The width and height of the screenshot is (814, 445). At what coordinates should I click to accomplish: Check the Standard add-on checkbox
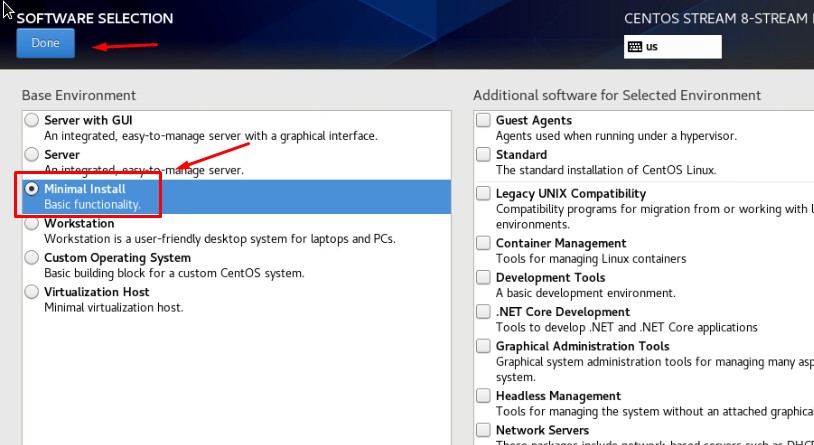pyautogui.click(x=484, y=155)
